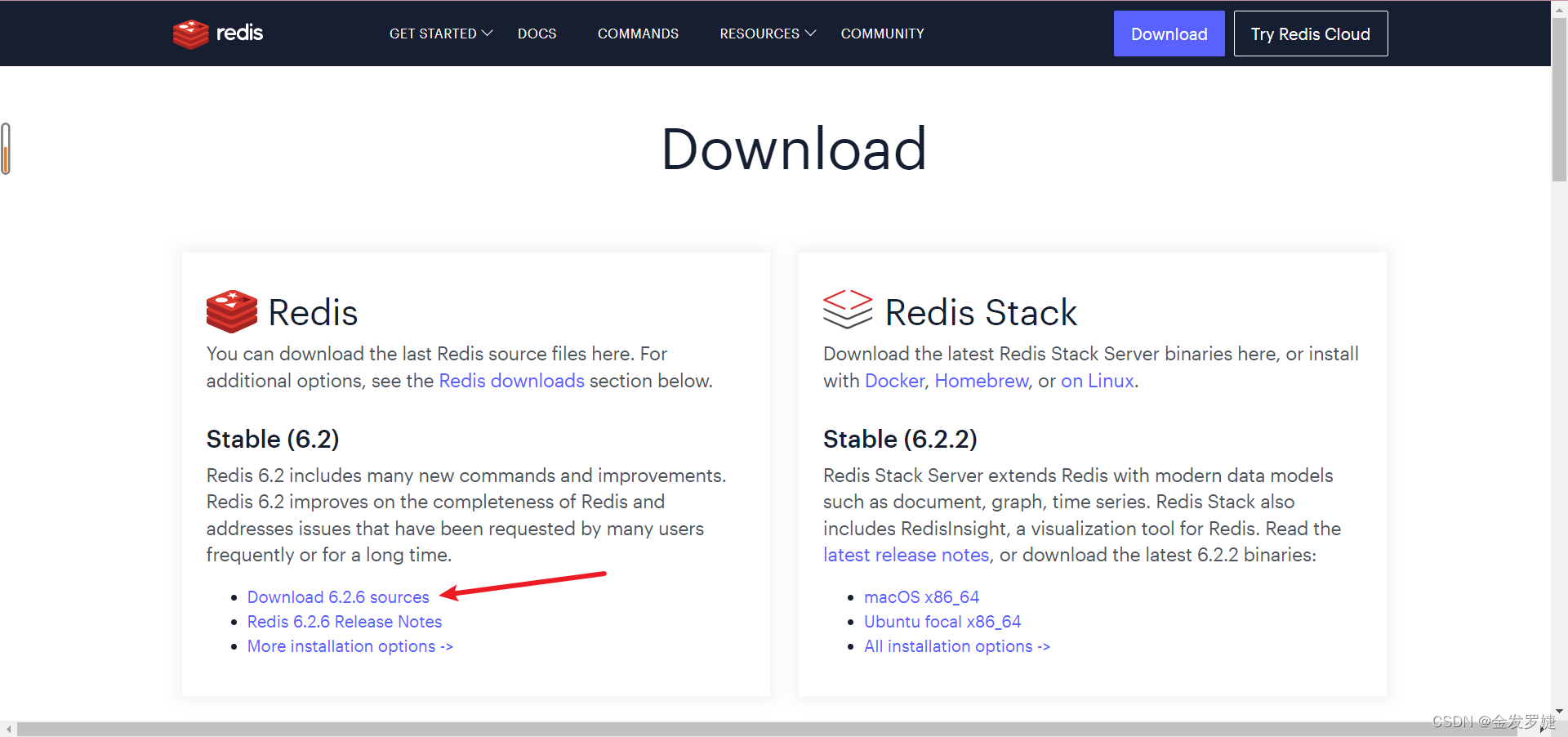Open the Docker install link
1568x737 pixels.
point(894,381)
